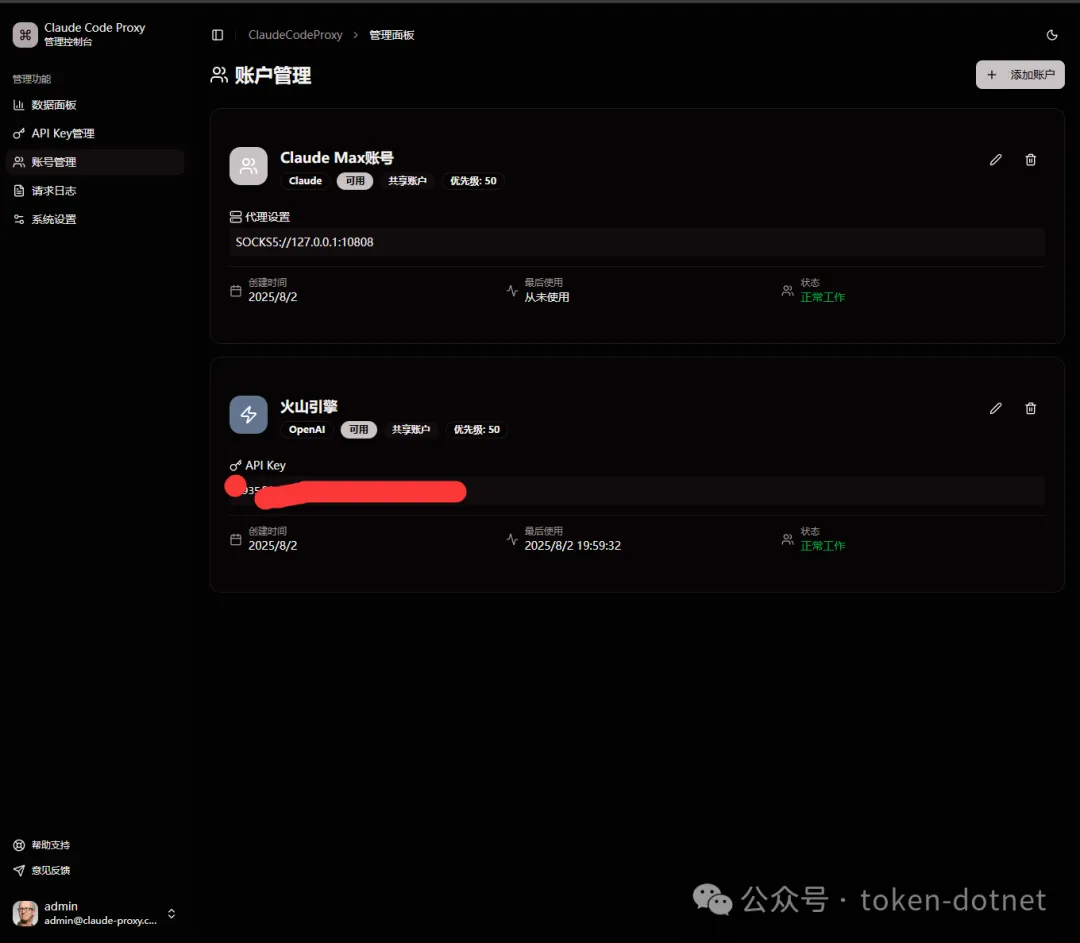Click the 火山引擎 lightning icon
This screenshot has height=943, width=1080.
pos(249,415)
